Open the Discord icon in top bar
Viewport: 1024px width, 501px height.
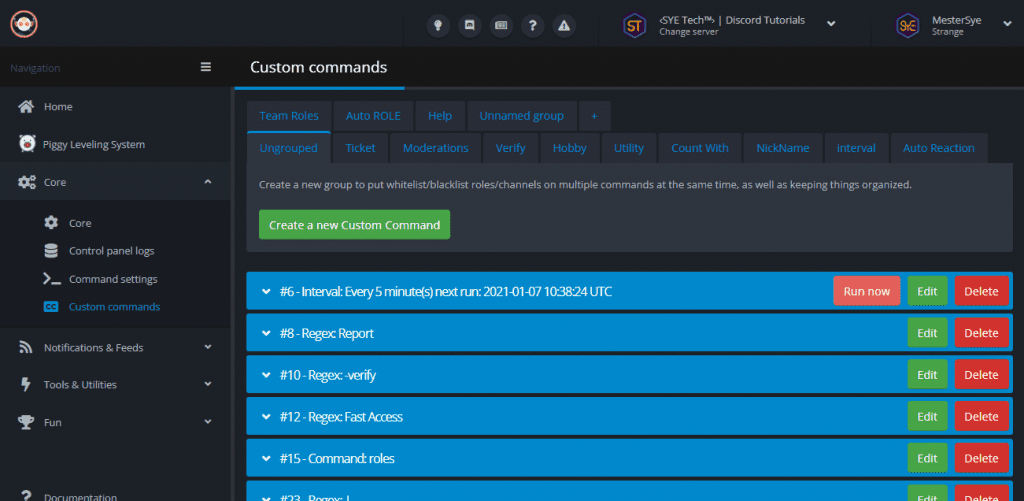[x=469, y=26]
